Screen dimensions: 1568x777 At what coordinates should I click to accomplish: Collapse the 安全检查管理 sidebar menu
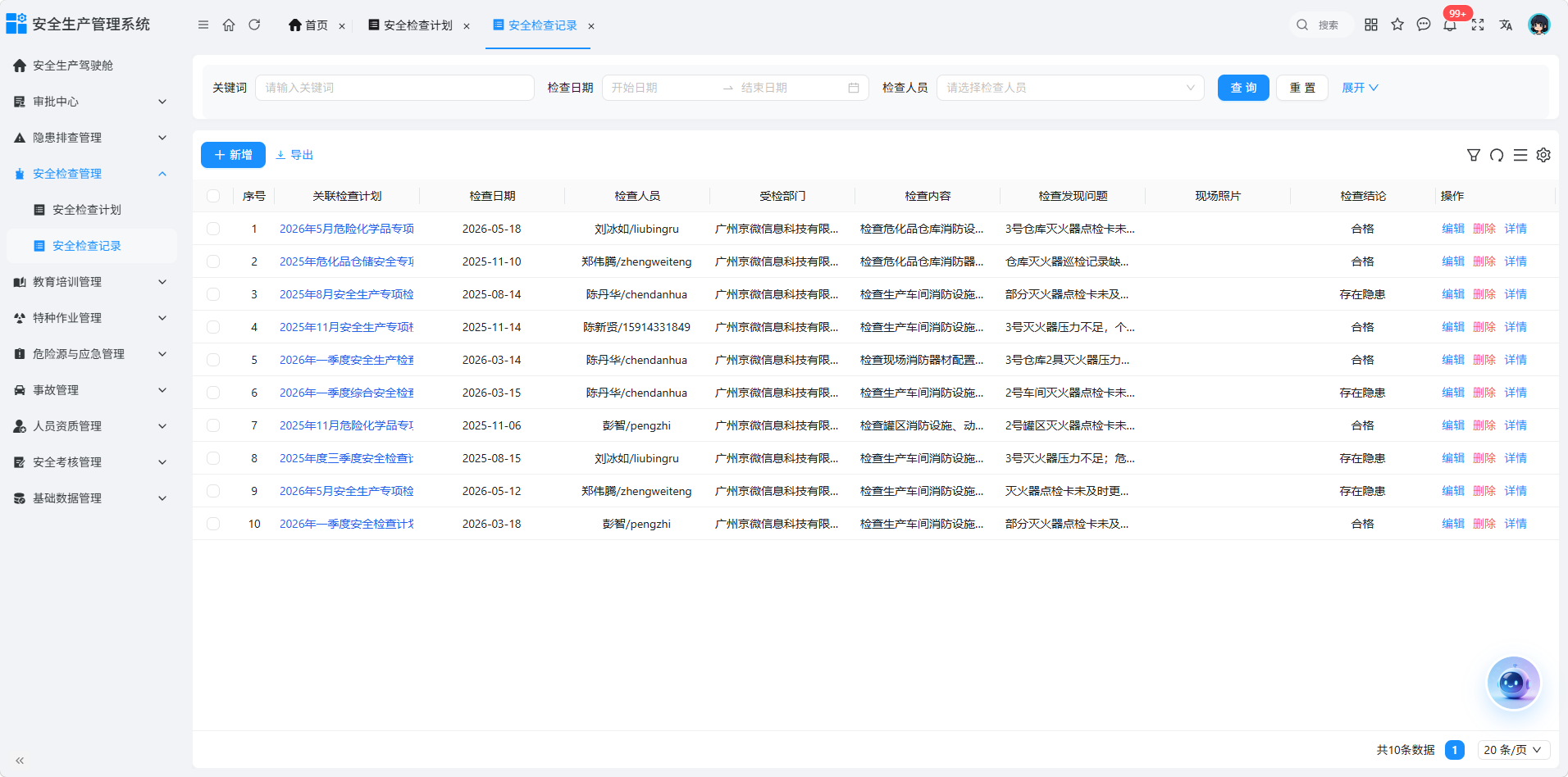pos(90,174)
